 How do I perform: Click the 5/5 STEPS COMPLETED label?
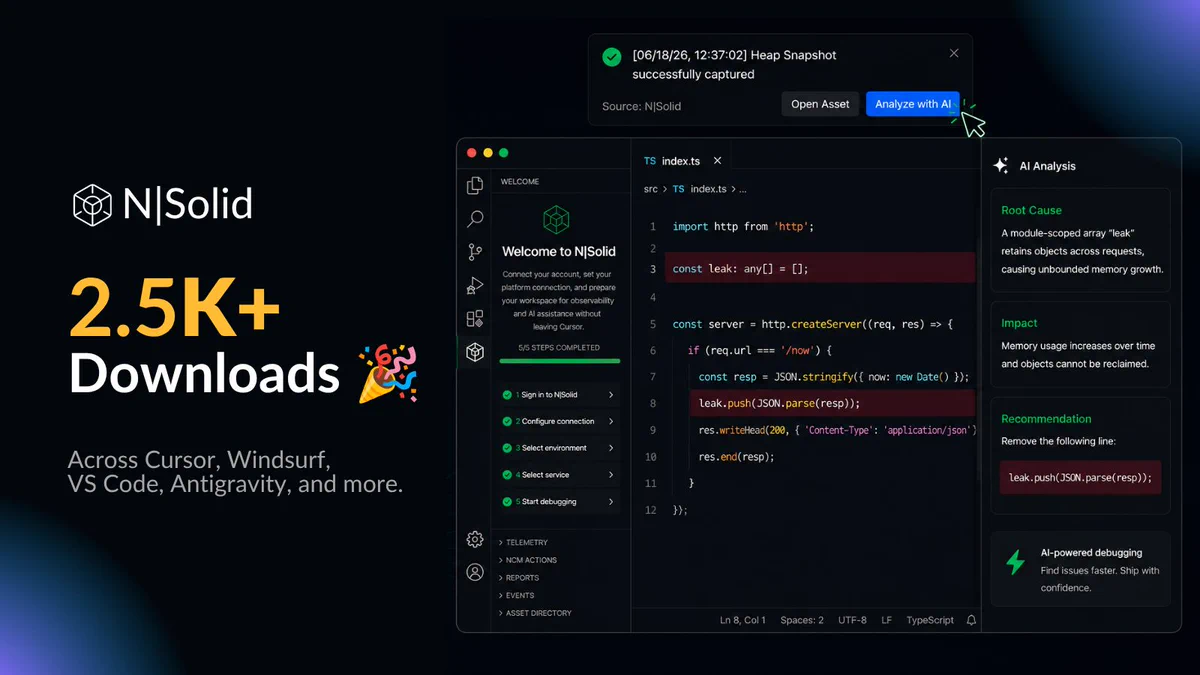559,348
